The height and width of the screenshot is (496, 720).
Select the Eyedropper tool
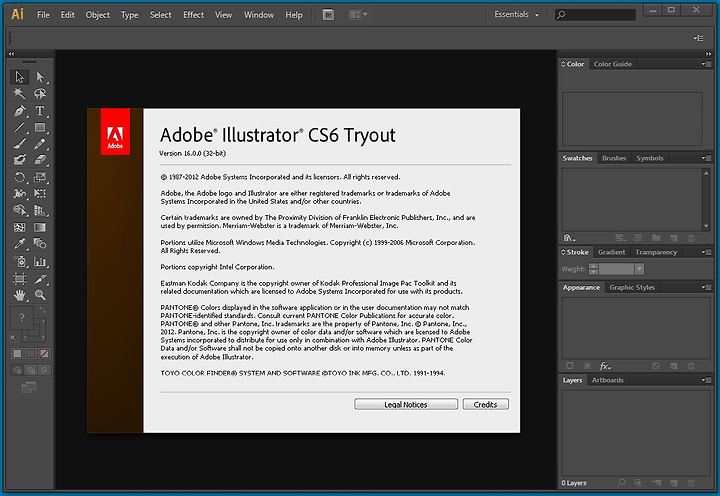pyautogui.click(x=19, y=243)
